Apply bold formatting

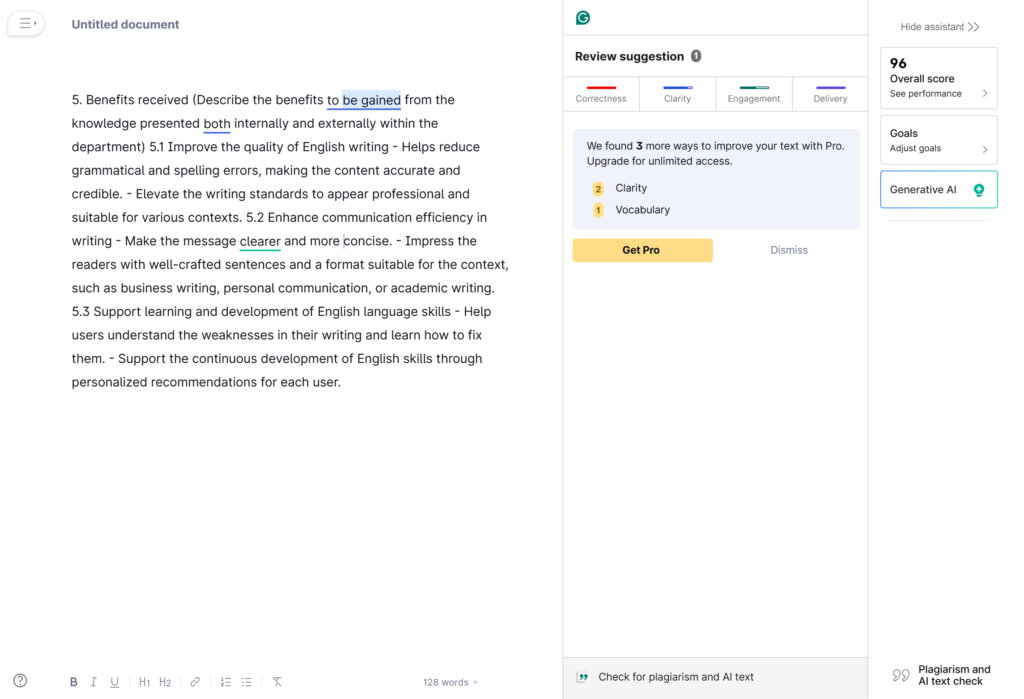pyautogui.click(x=73, y=682)
